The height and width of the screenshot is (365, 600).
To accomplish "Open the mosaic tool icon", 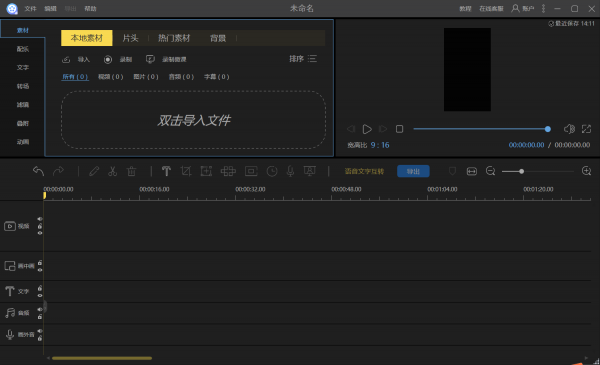I will click(x=228, y=171).
